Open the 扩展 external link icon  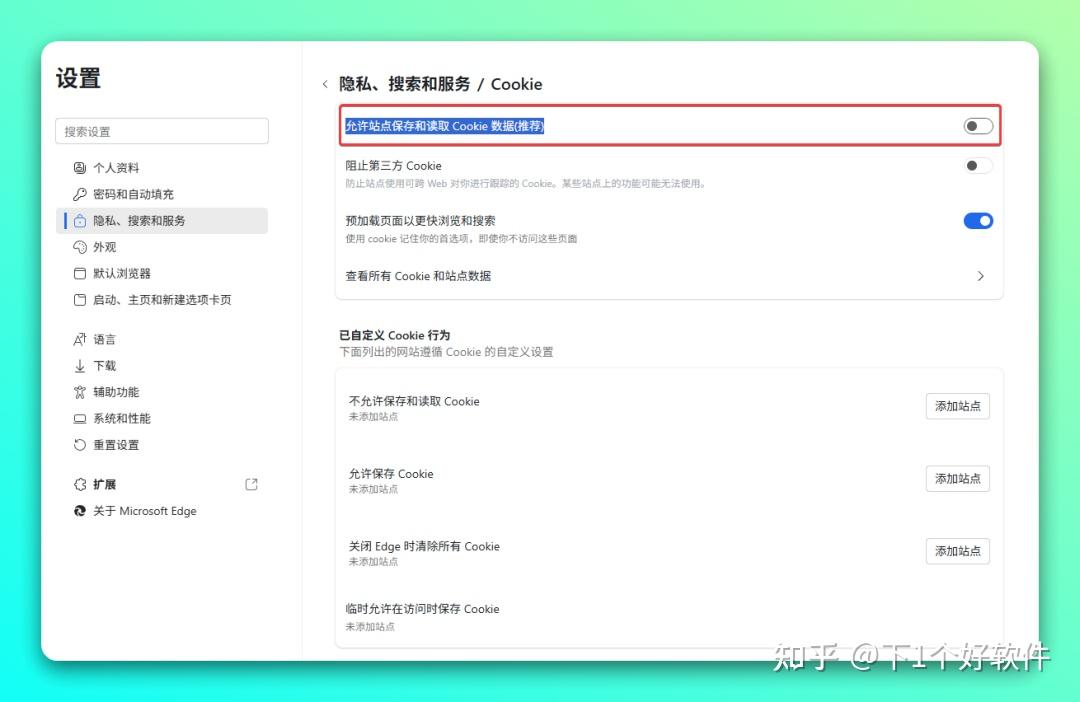[x=251, y=484]
